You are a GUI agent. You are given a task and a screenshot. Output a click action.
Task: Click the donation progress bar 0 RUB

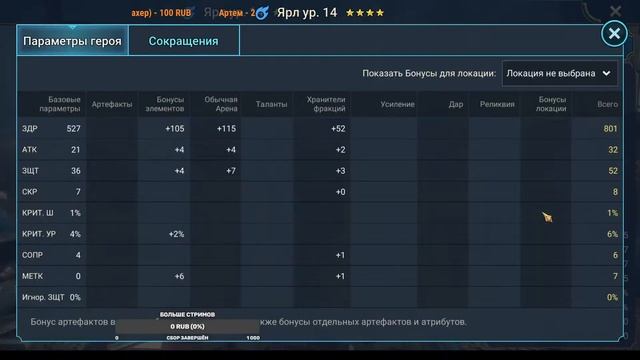(x=187, y=327)
